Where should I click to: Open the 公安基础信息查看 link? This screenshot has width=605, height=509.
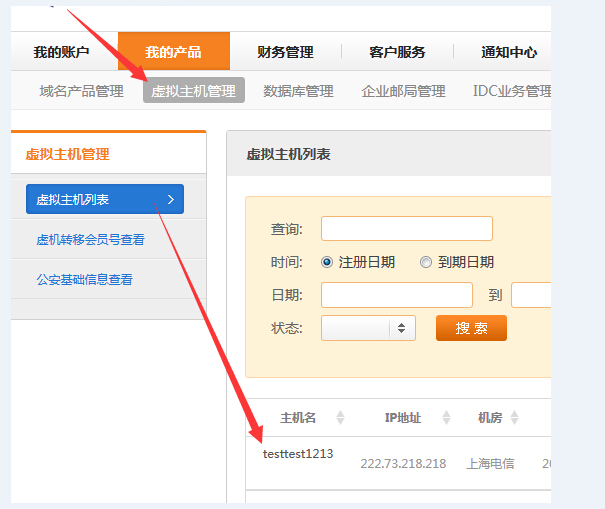84,279
